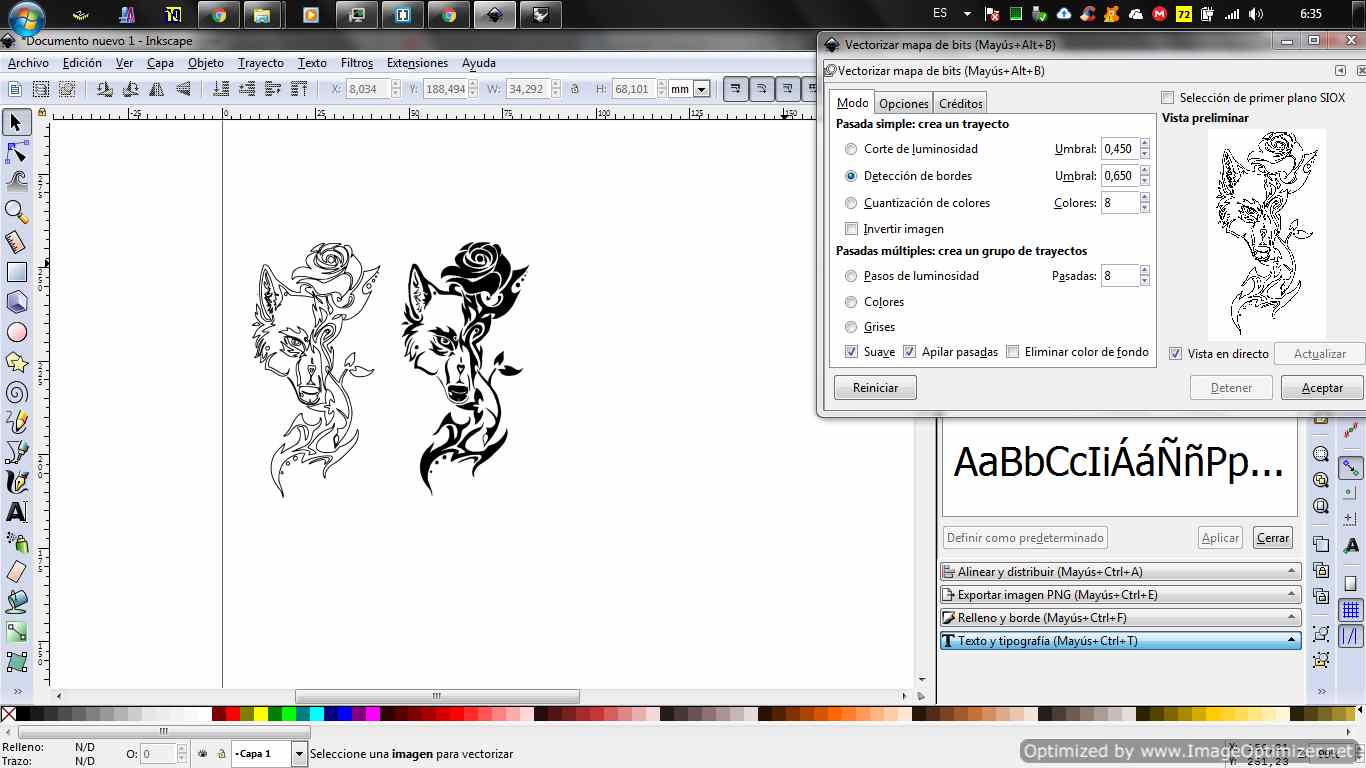The height and width of the screenshot is (768, 1366).
Task: Select the arrow Selector tool
Action: (16, 122)
